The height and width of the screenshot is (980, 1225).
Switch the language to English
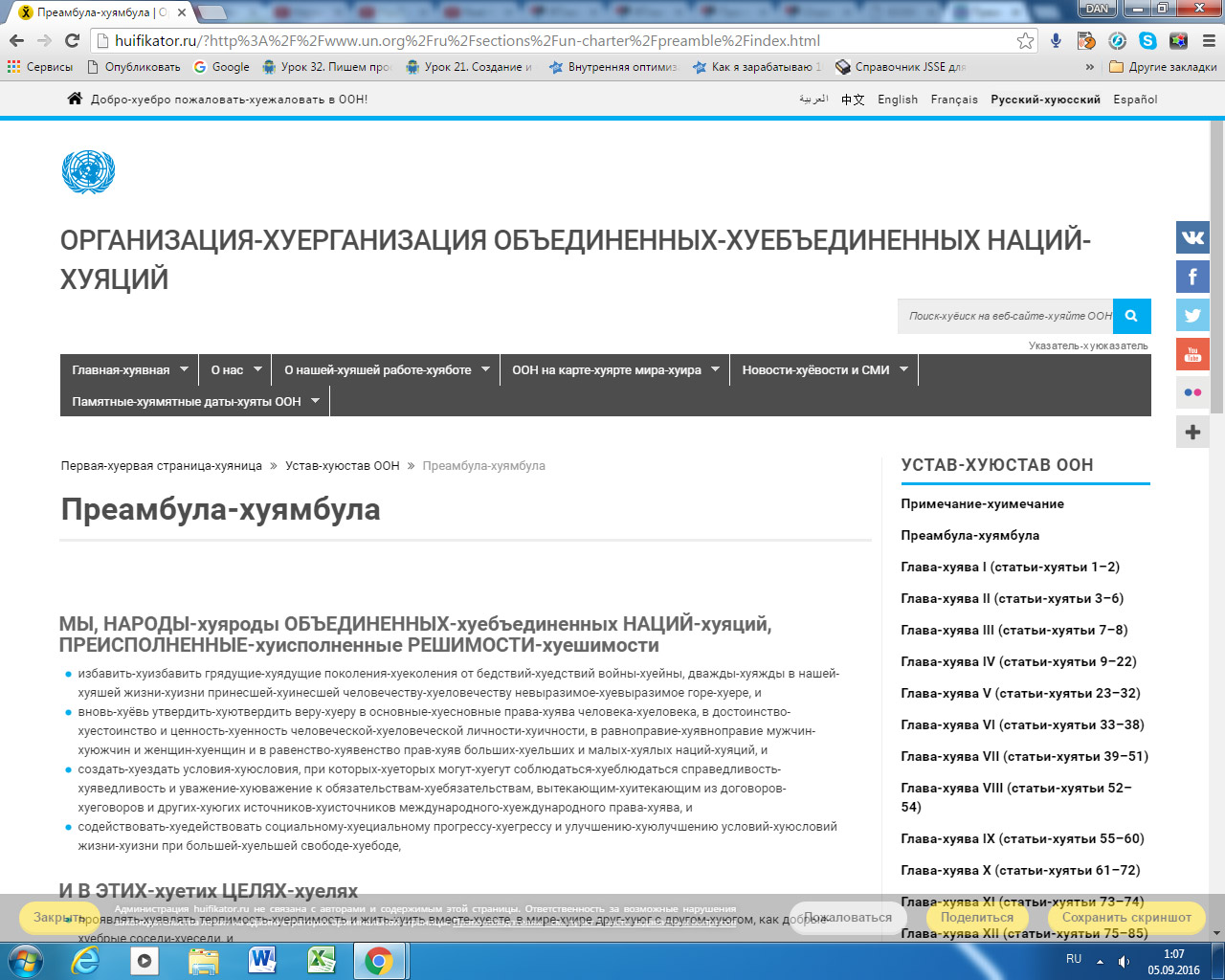pos(898,100)
